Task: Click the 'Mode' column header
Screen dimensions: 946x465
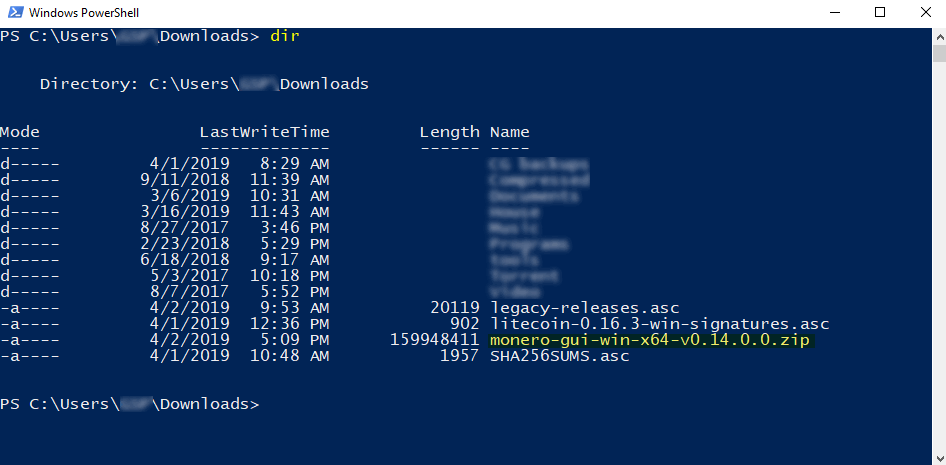Action: (20, 132)
